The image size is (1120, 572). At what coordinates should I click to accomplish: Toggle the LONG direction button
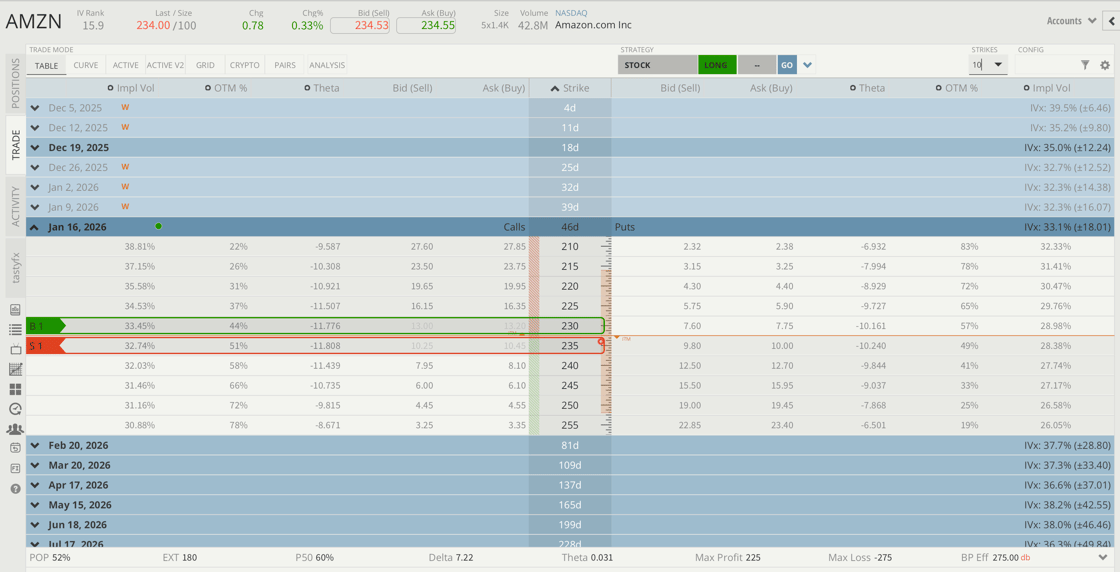[715, 65]
